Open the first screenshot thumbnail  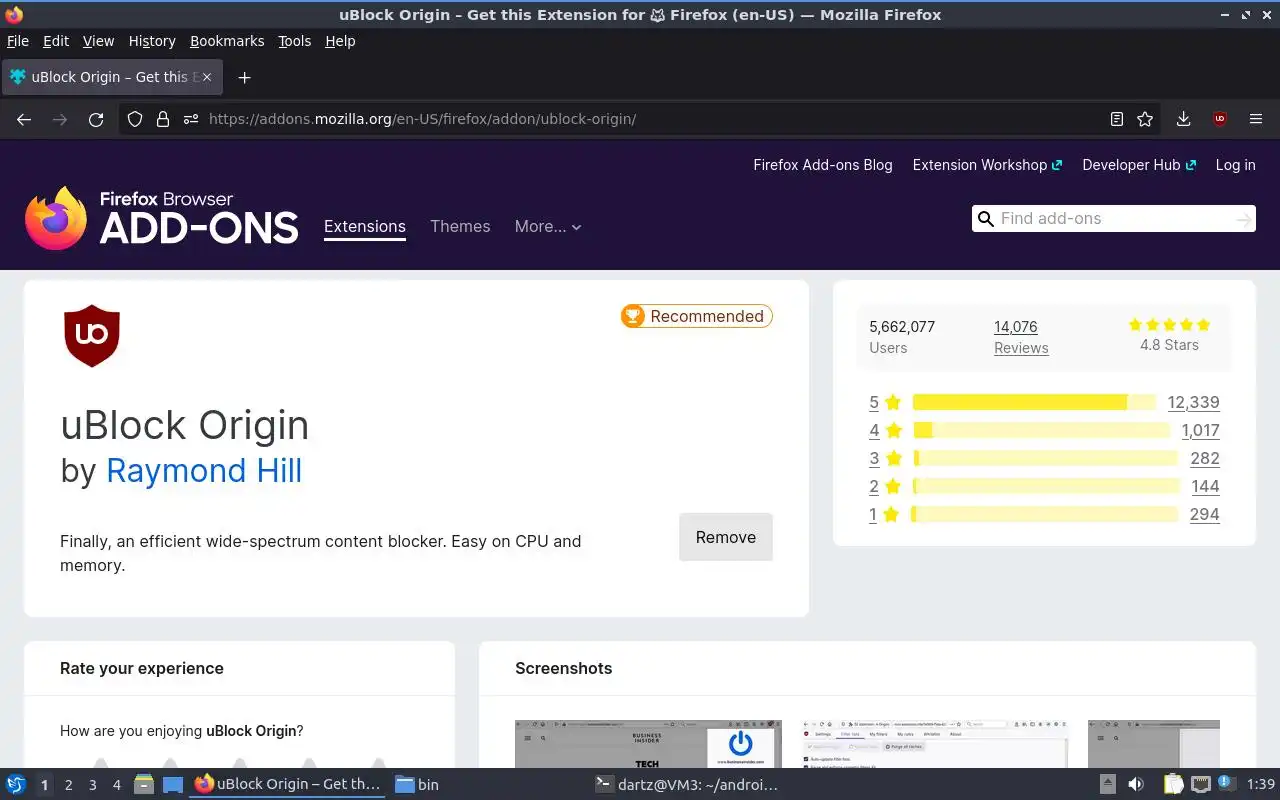648,744
